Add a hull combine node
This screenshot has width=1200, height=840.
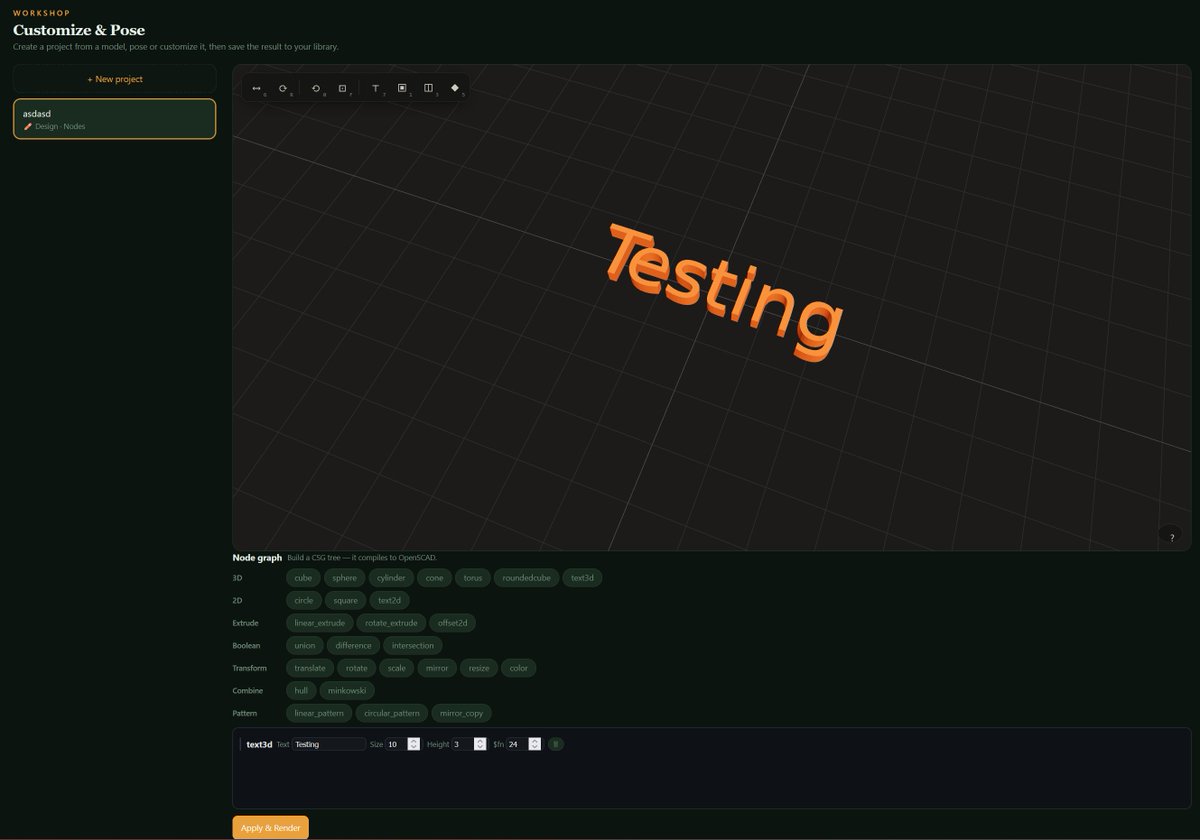pyautogui.click(x=301, y=691)
